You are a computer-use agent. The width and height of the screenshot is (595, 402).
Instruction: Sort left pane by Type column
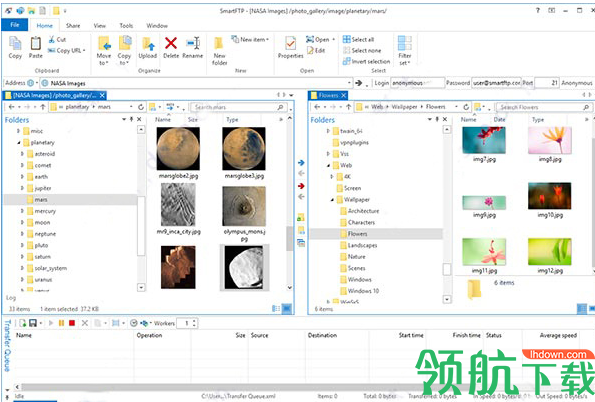point(232,120)
